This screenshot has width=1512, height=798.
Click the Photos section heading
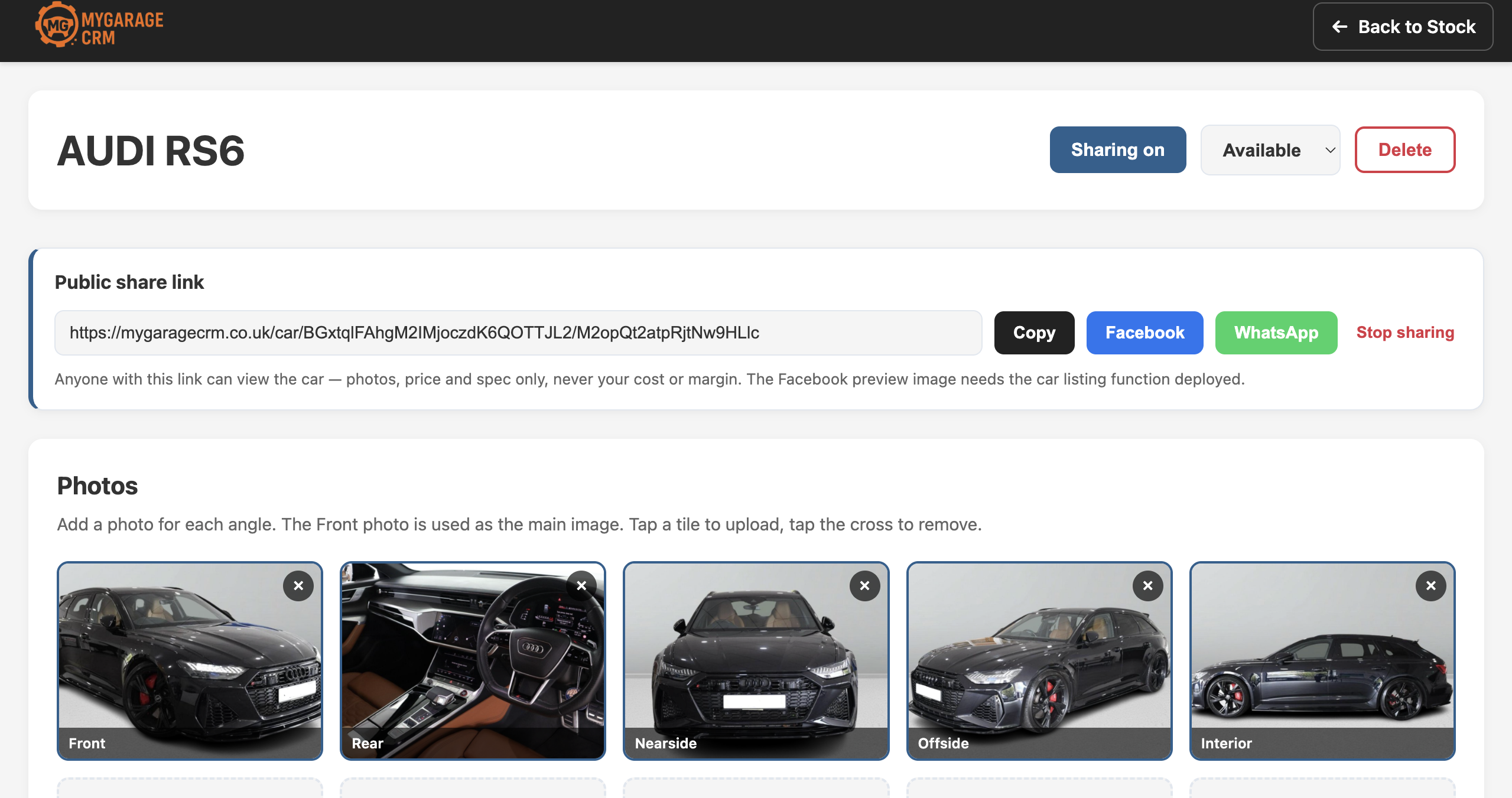click(97, 486)
